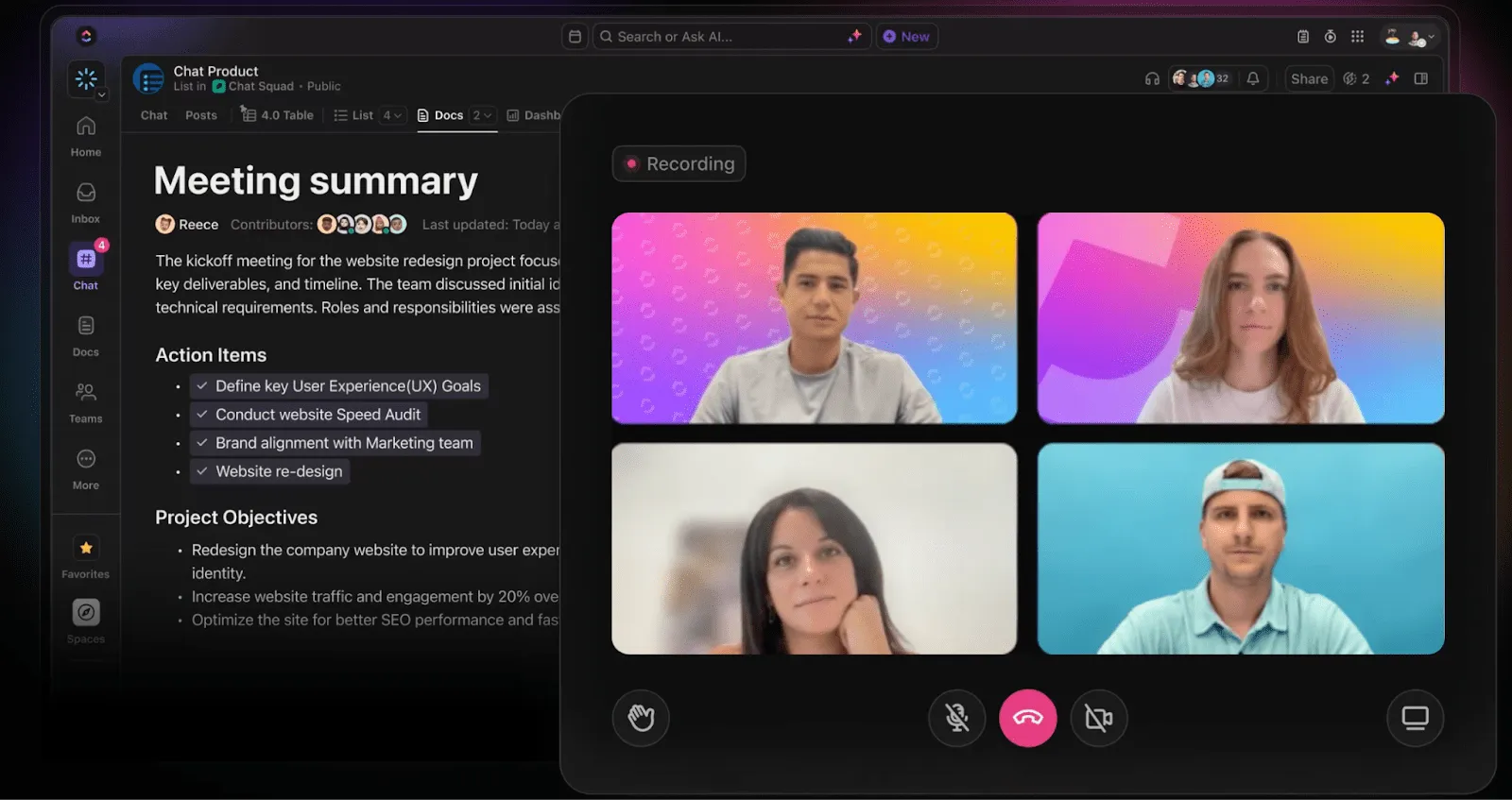Viewport: 1512px width, 800px height.
Task: Open the notepad icon in top bar
Action: tap(1303, 37)
